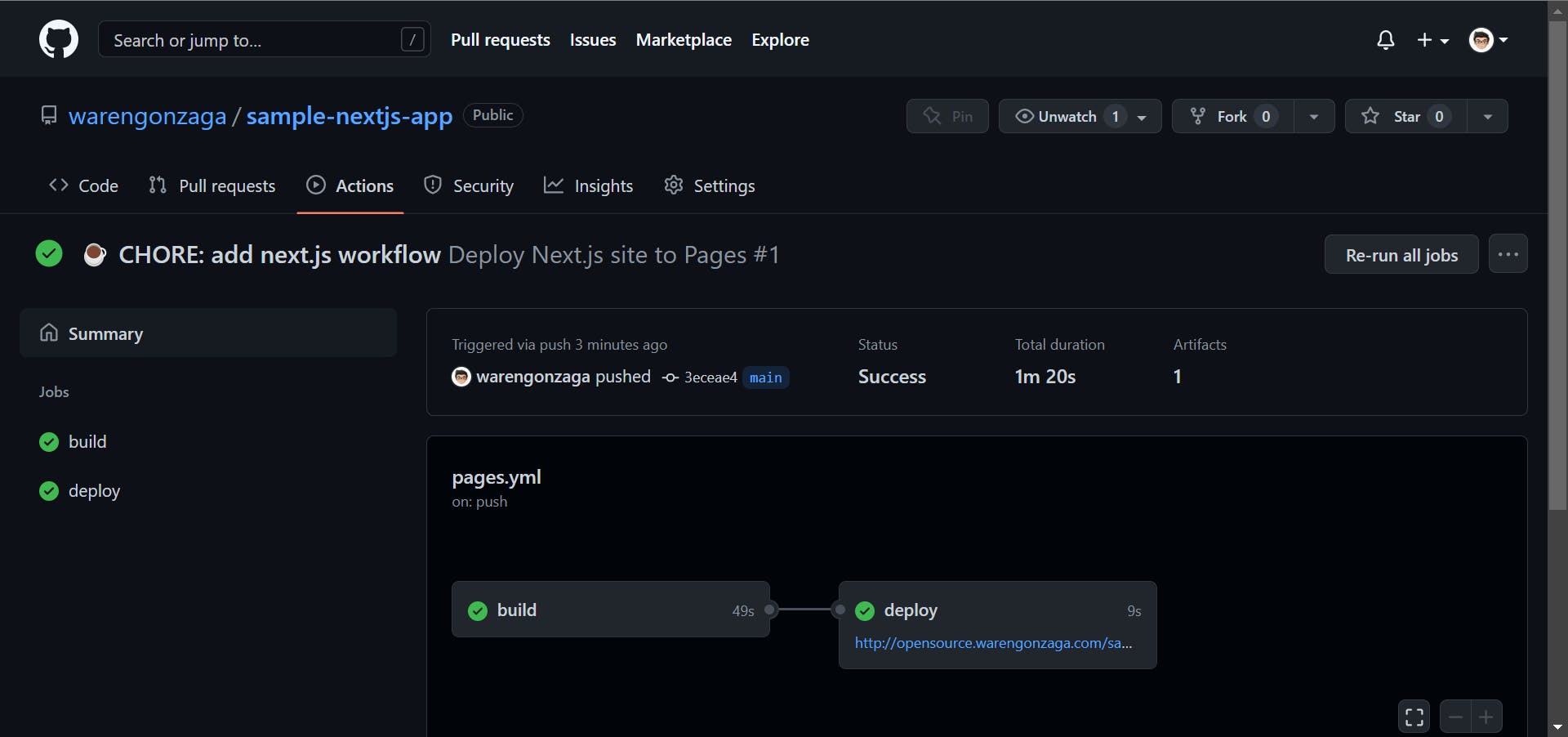
Task: Click build node green check icon
Action: (x=478, y=610)
